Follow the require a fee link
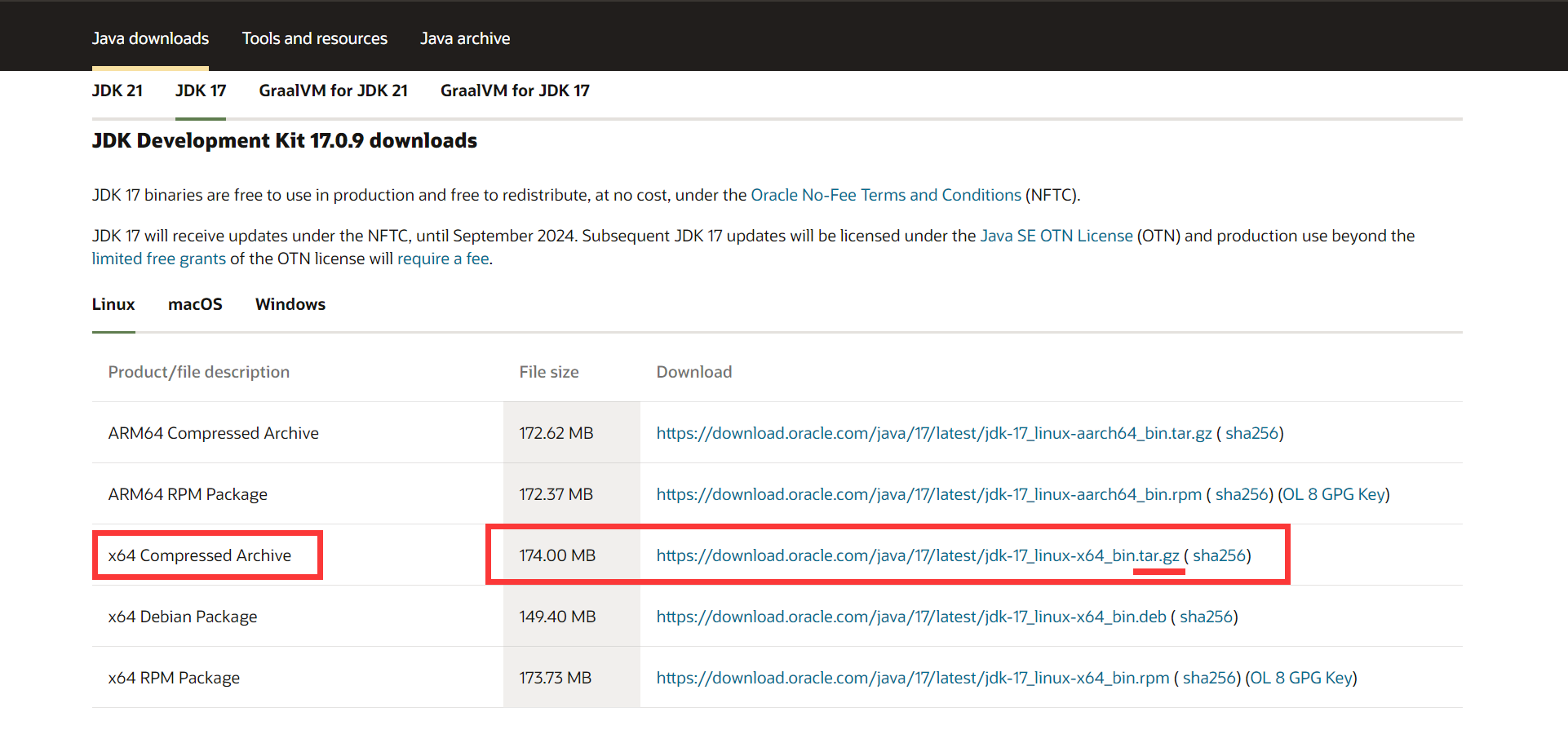 pyautogui.click(x=443, y=259)
